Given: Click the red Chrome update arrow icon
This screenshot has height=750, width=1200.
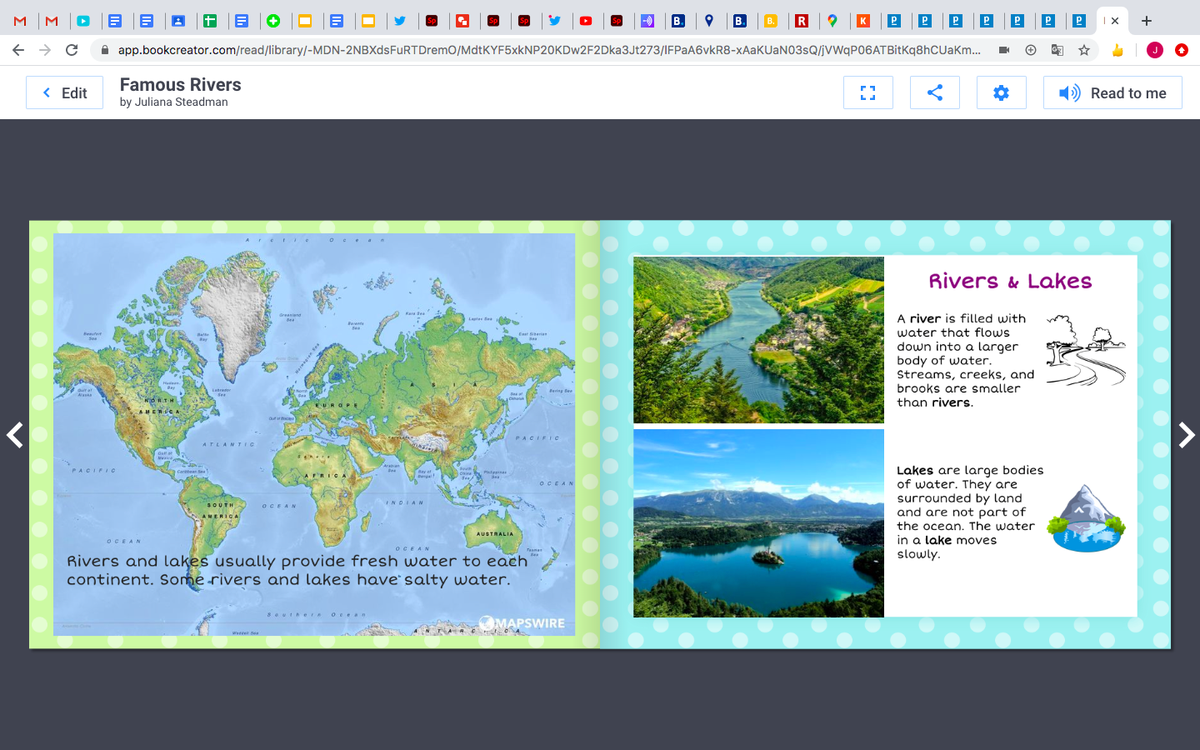Looking at the screenshot, I should [x=1181, y=50].
